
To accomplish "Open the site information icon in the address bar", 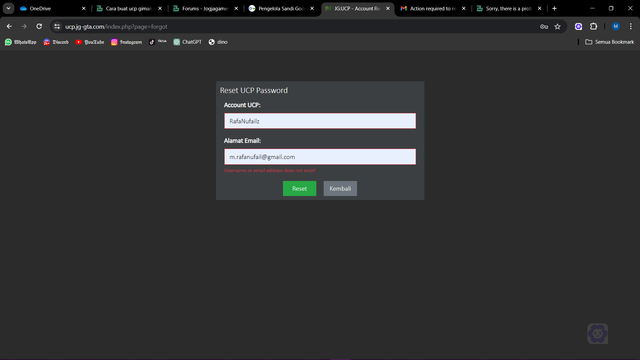I will [57, 27].
